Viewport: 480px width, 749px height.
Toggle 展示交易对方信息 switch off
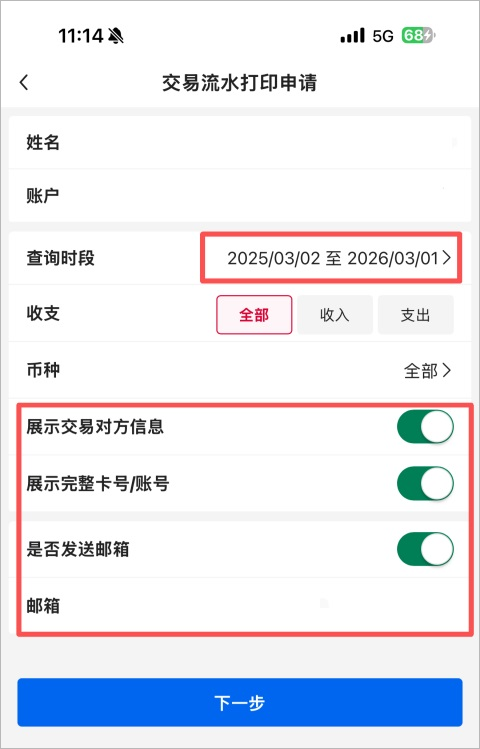click(425, 427)
